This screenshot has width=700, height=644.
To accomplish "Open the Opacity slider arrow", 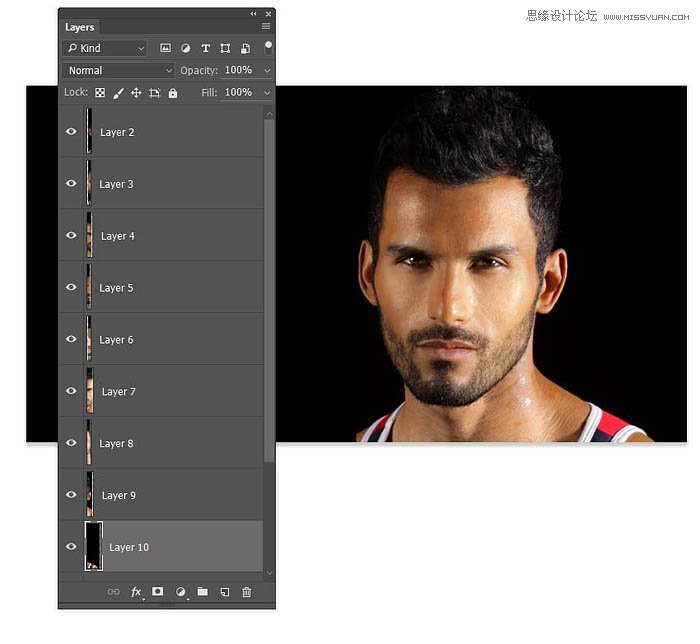I will click(x=267, y=71).
